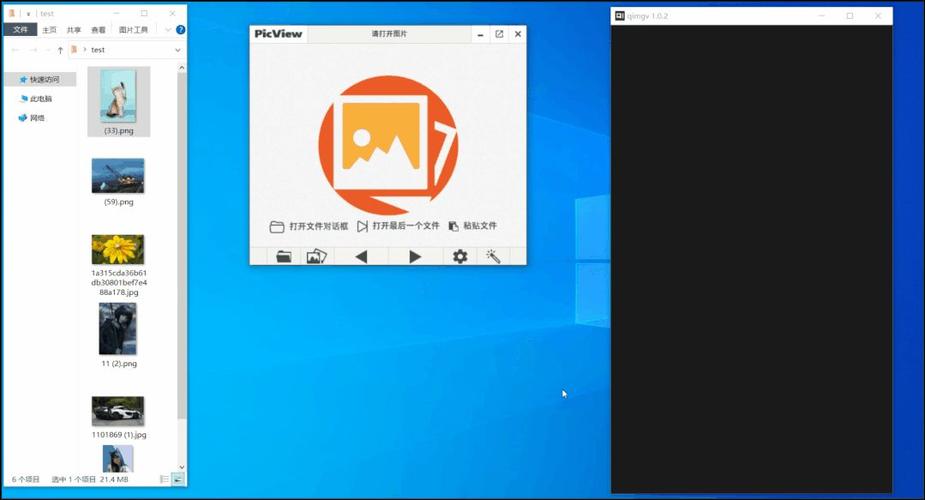This screenshot has width=925, height=500.
Task: Go to previous image with left arrow
Action: point(362,256)
